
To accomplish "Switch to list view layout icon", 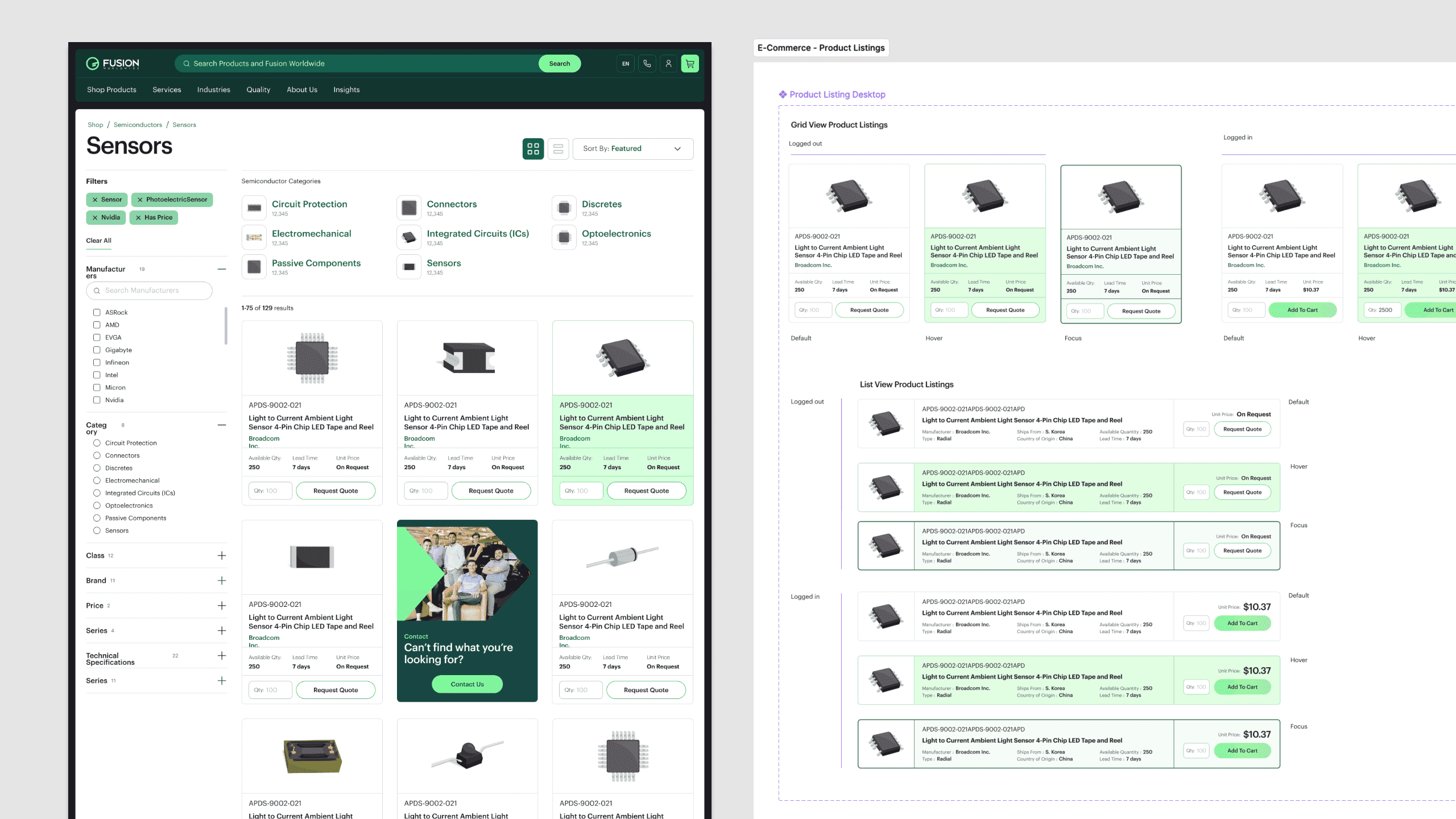I will (x=558, y=149).
